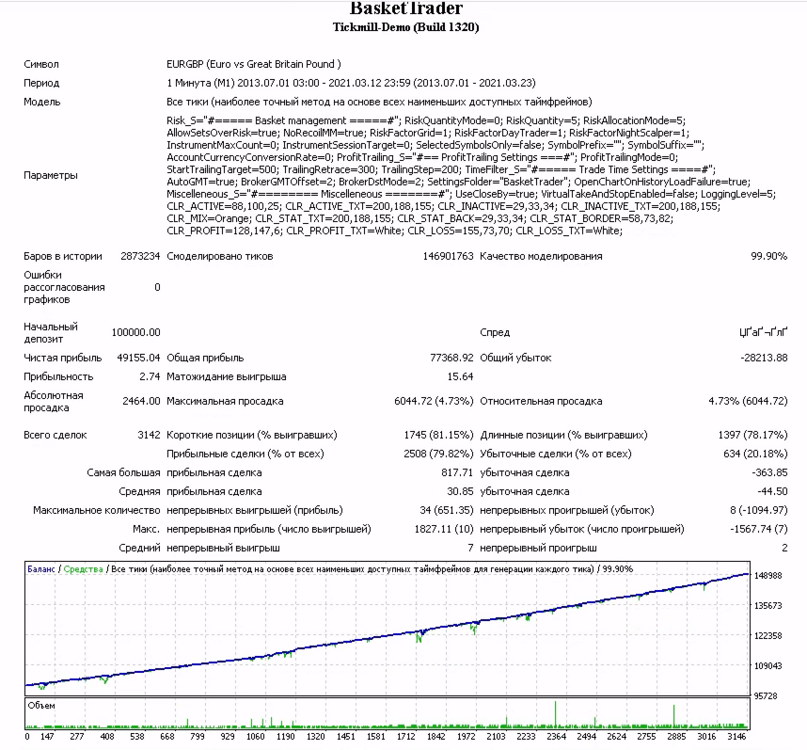807x750 pixels.
Task: Click the average loss trade value '-44.50'
Action: point(772,492)
